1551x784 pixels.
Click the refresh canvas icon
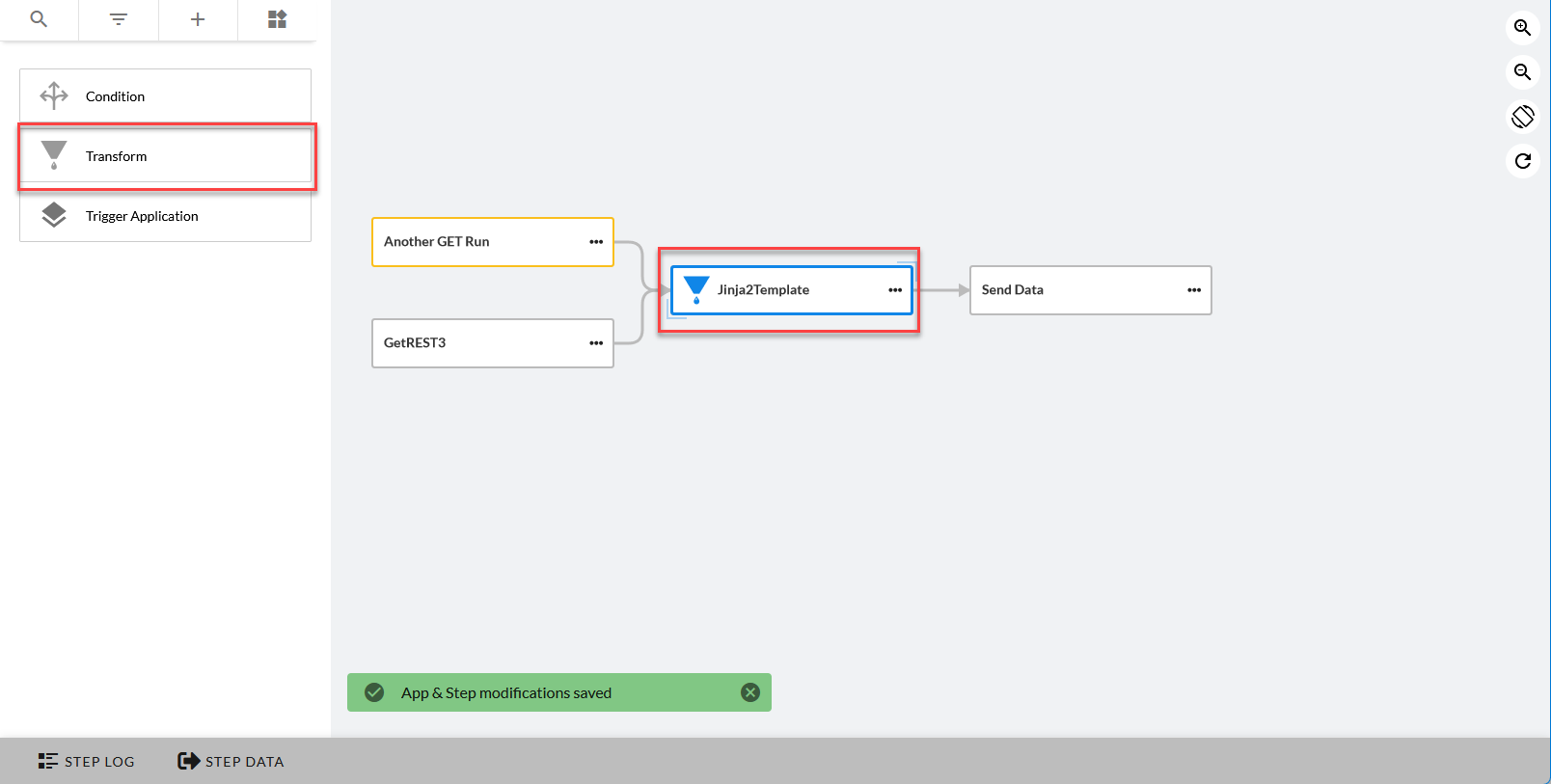pos(1522,161)
